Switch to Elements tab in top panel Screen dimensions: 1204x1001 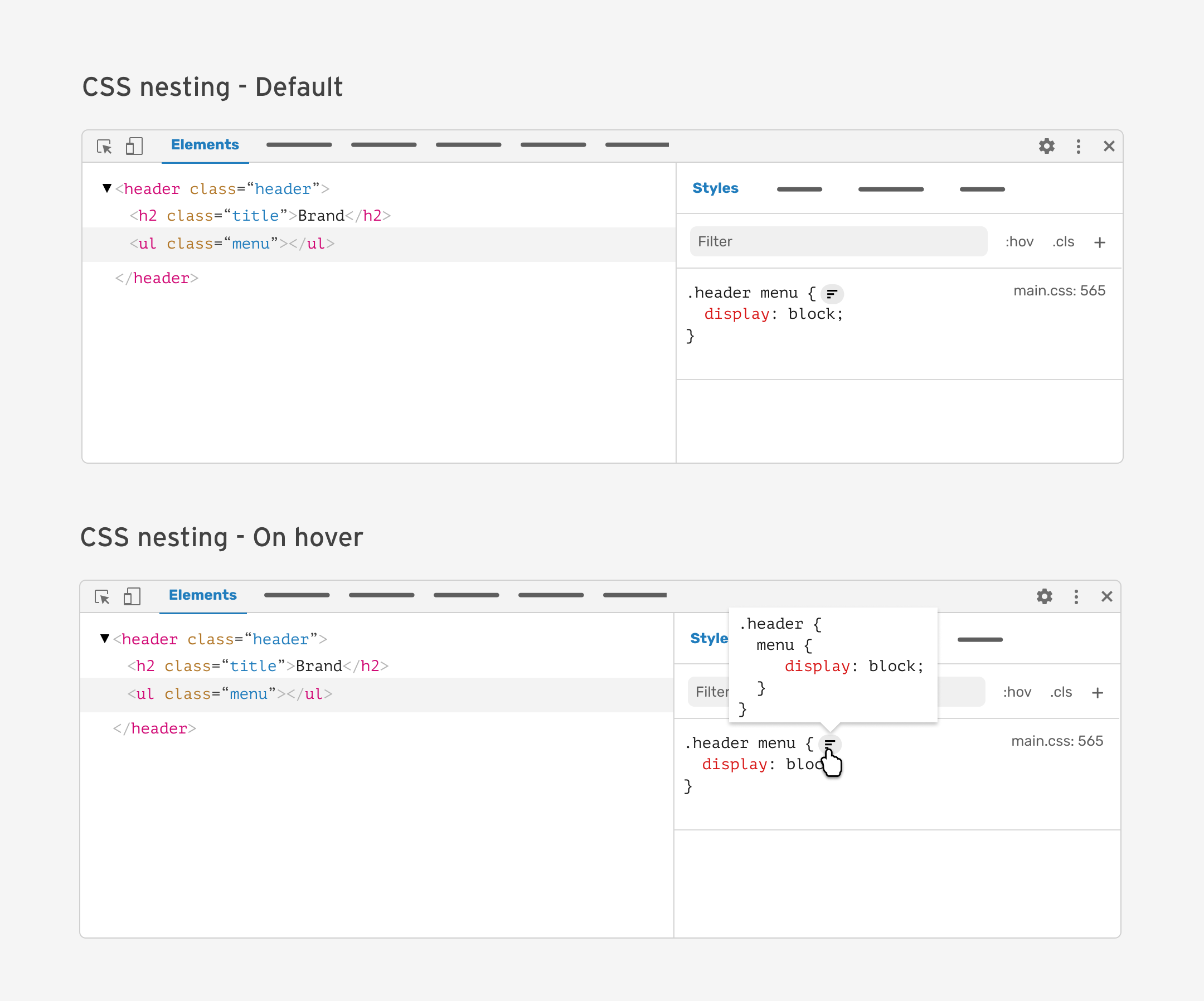click(205, 145)
